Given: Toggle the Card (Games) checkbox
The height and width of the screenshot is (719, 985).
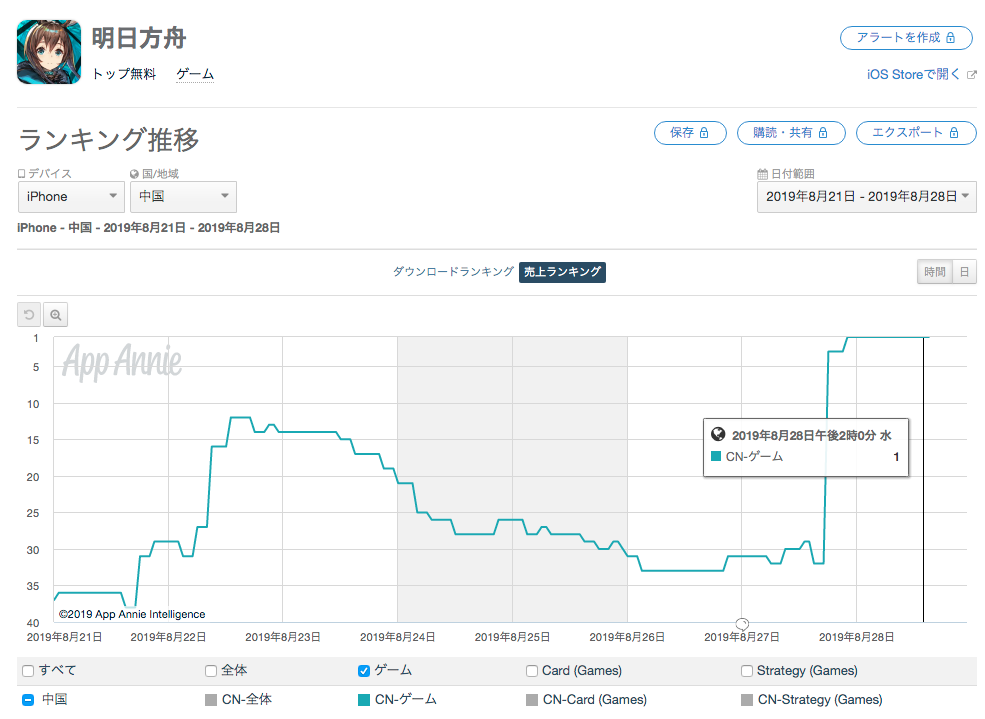Looking at the screenshot, I should (x=532, y=671).
